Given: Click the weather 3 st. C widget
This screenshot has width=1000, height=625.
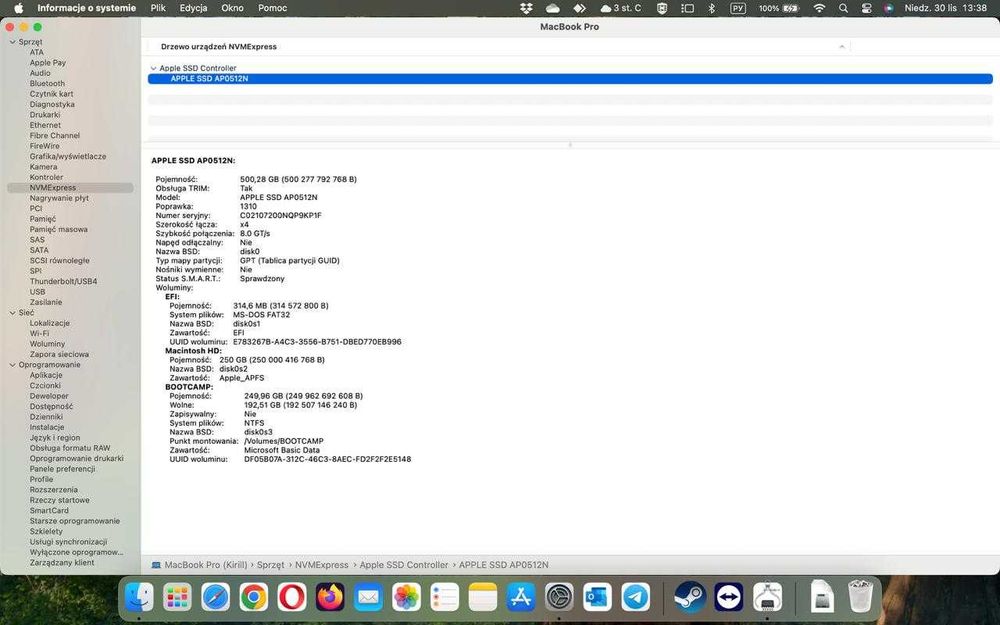Looking at the screenshot, I should (621, 8).
